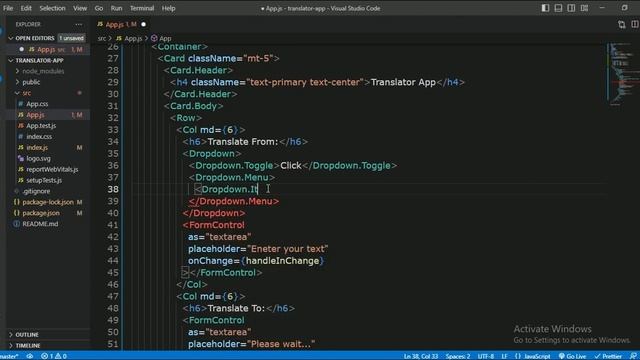This screenshot has width=640, height=360.
Task: Place cursor on line 44 handleInChange
Action: [282, 261]
